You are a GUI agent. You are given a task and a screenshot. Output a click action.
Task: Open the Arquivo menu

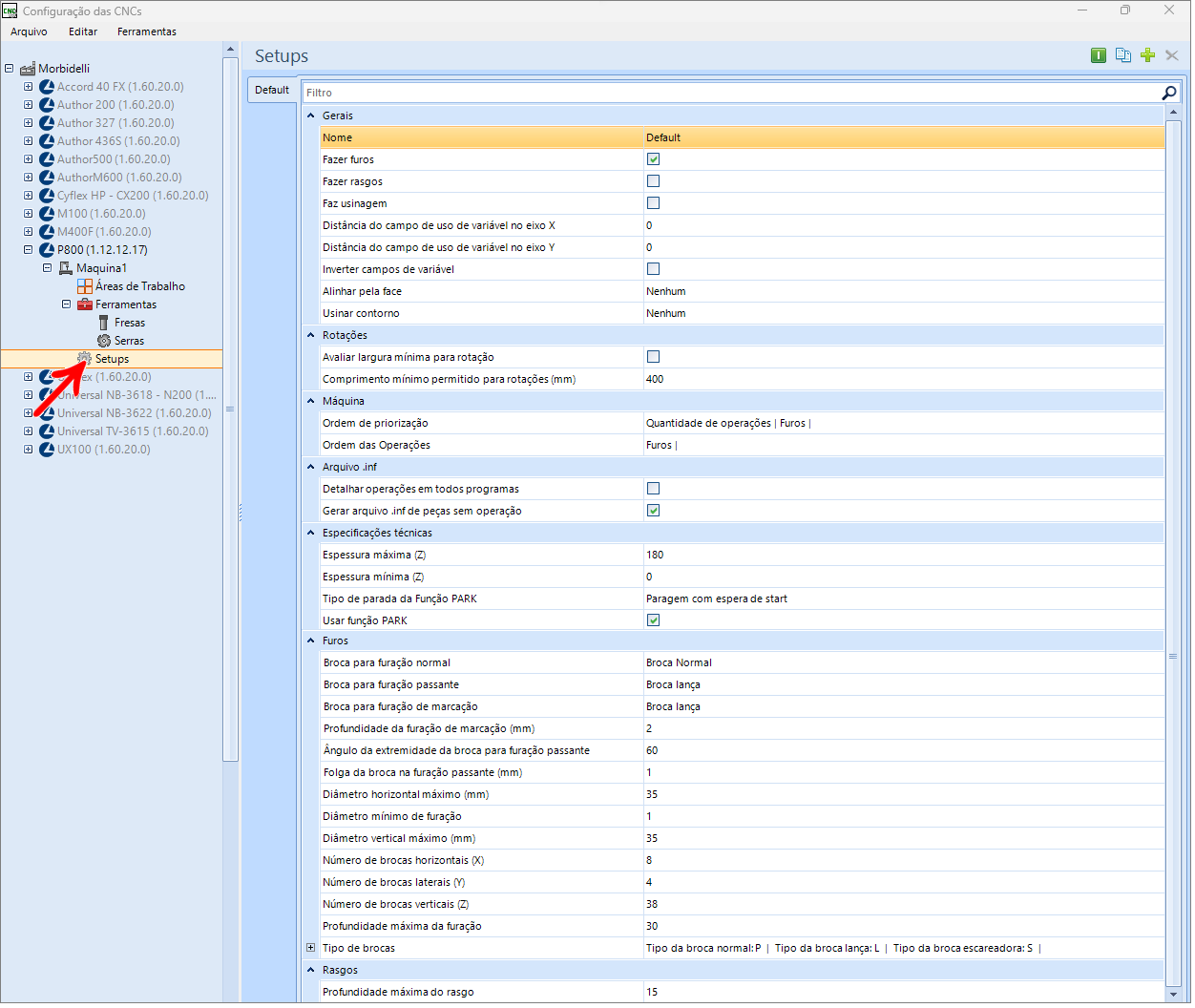(29, 31)
